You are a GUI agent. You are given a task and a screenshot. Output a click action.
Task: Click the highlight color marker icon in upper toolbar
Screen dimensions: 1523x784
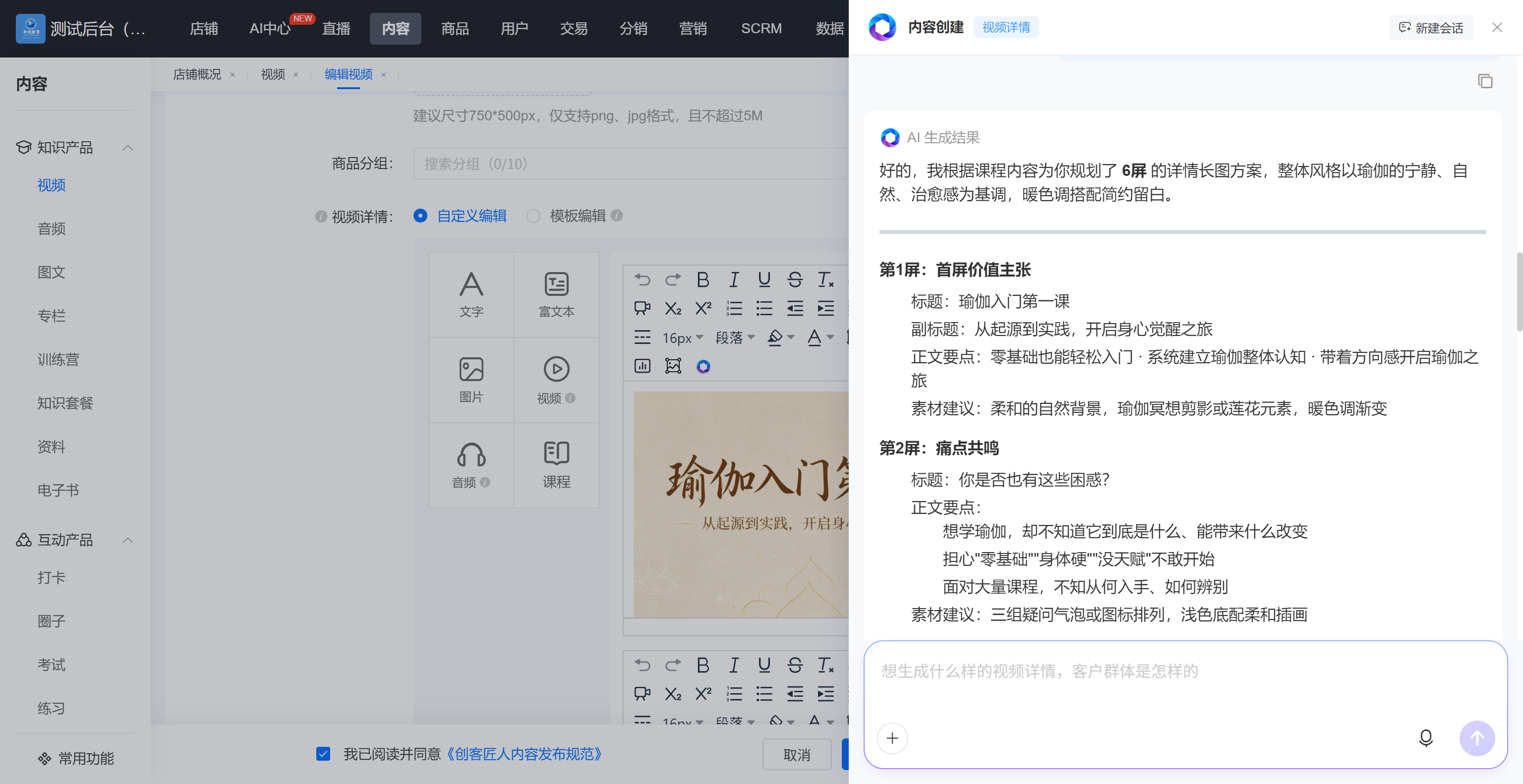774,337
